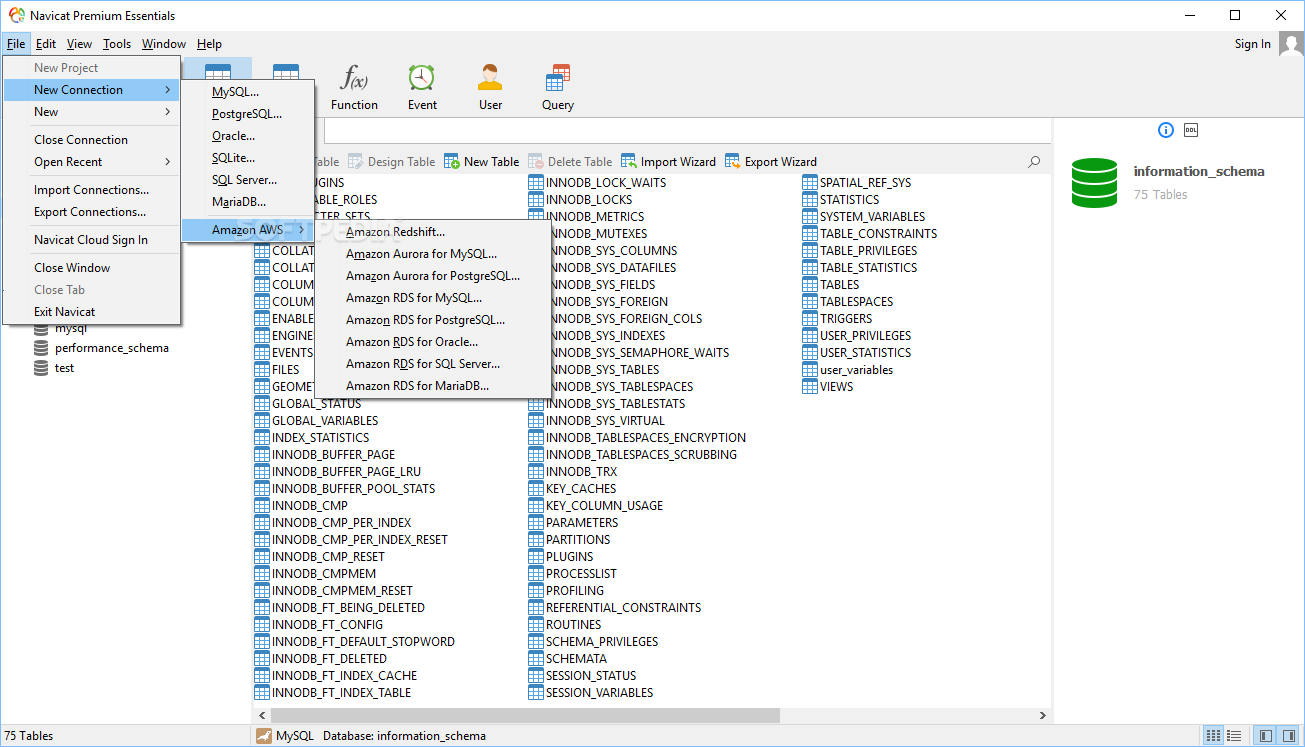
Task: Click Exit Navicat menu entry
Action: point(91,312)
